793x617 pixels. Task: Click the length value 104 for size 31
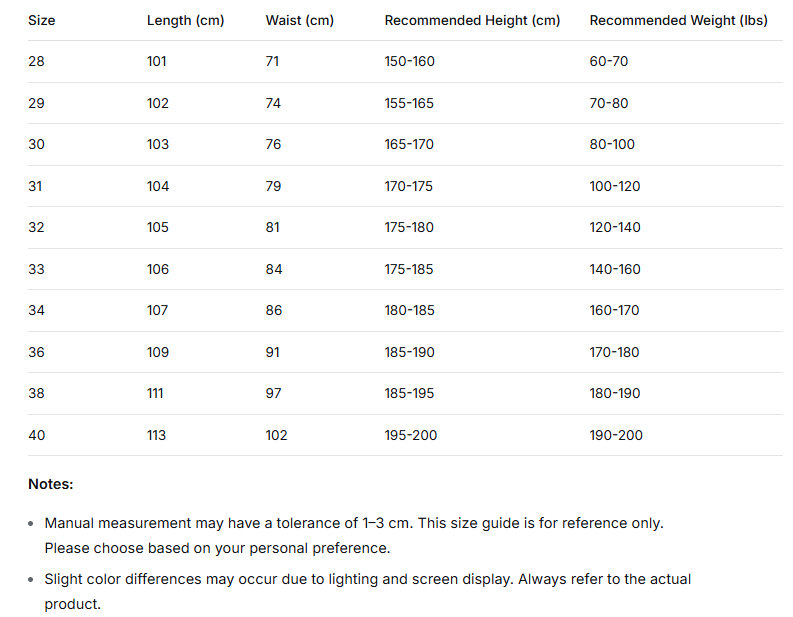[158, 187]
